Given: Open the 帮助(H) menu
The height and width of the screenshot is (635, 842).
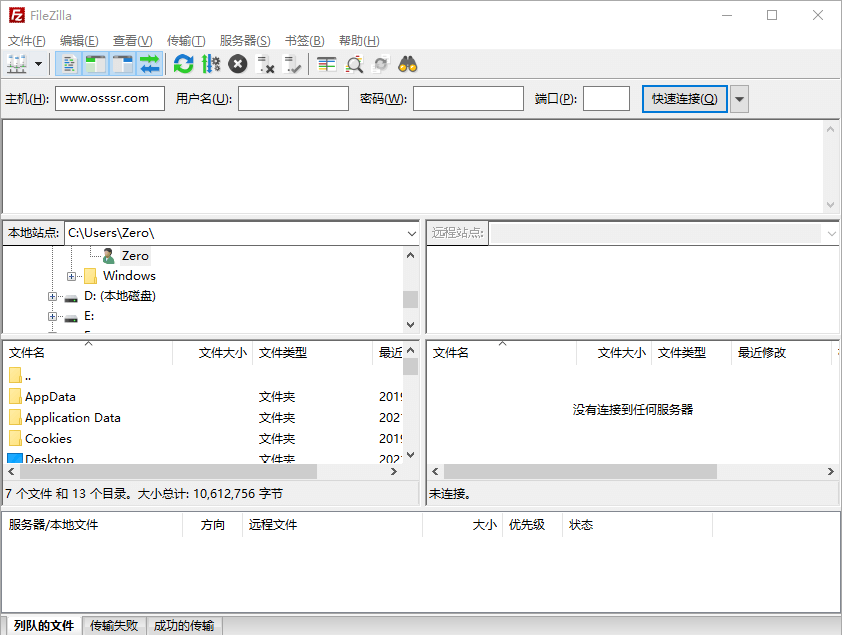Looking at the screenshot, I should pyautogui.click(x=359, y=41).
